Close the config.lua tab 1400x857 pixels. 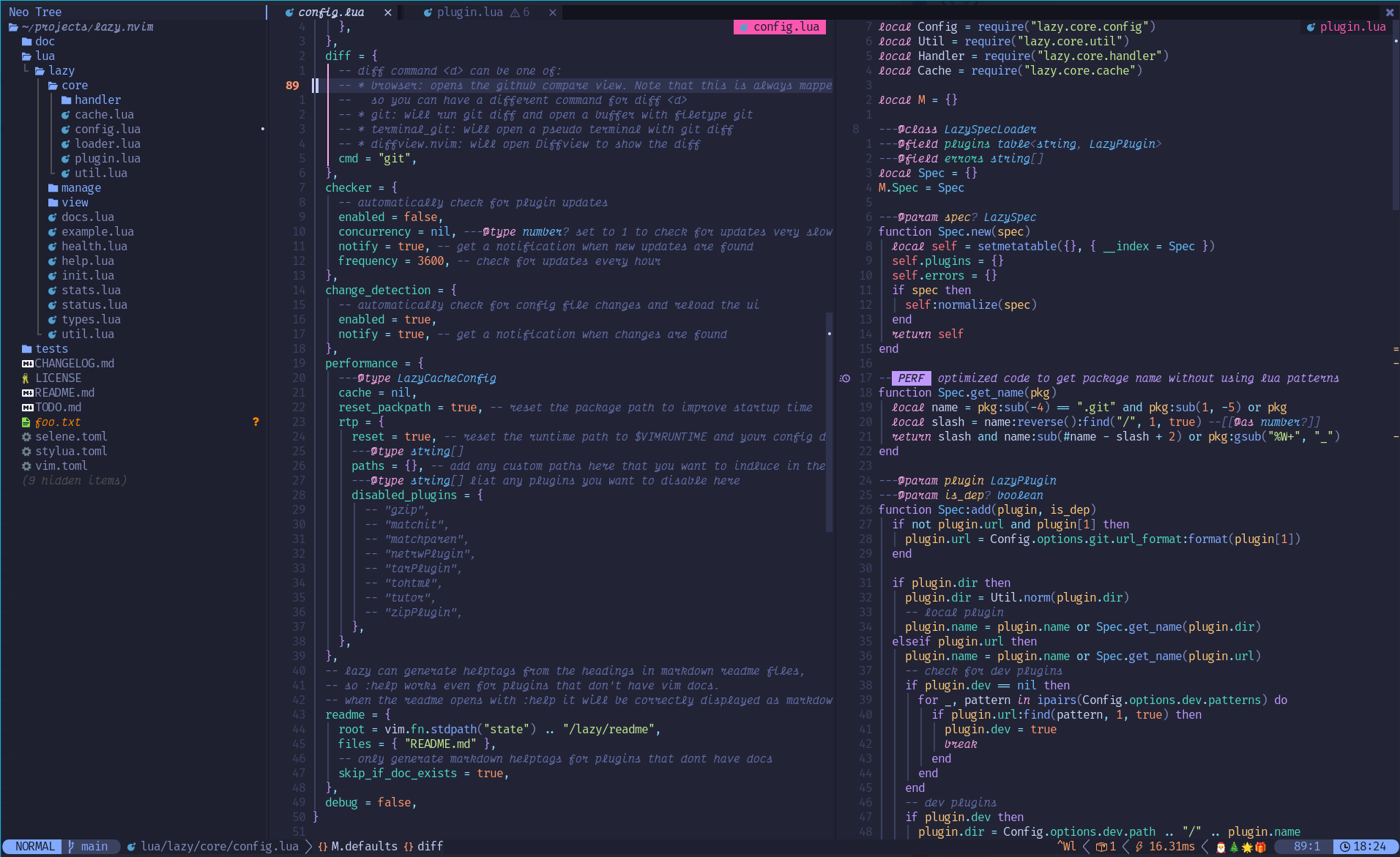388,12
